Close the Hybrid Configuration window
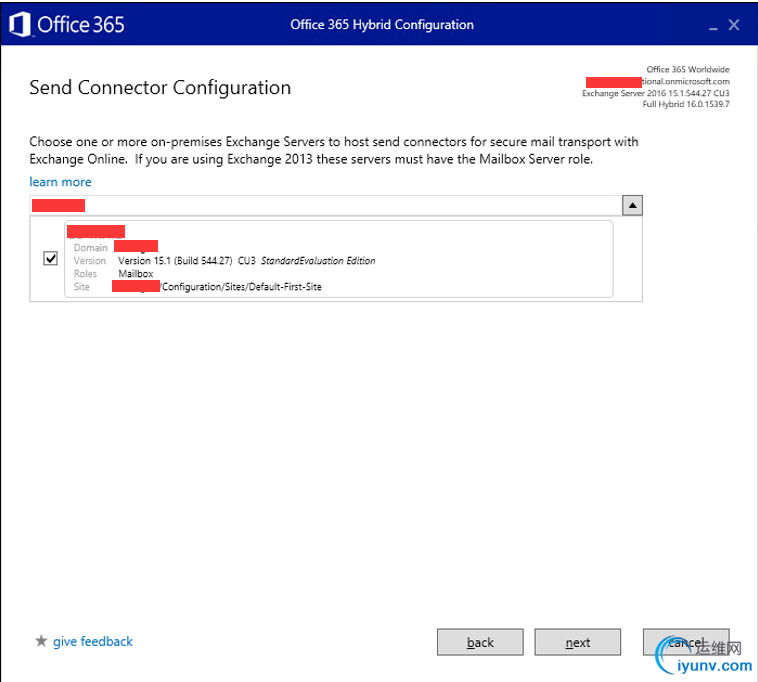 click(734, 25)
